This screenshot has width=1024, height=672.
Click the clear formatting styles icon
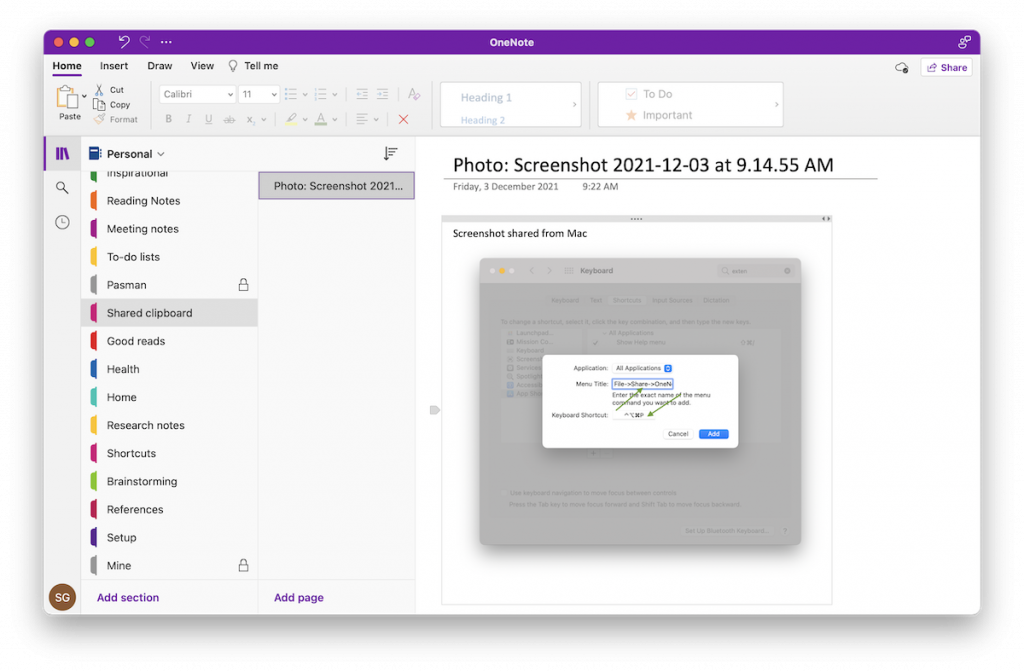[x=414, y=94]
